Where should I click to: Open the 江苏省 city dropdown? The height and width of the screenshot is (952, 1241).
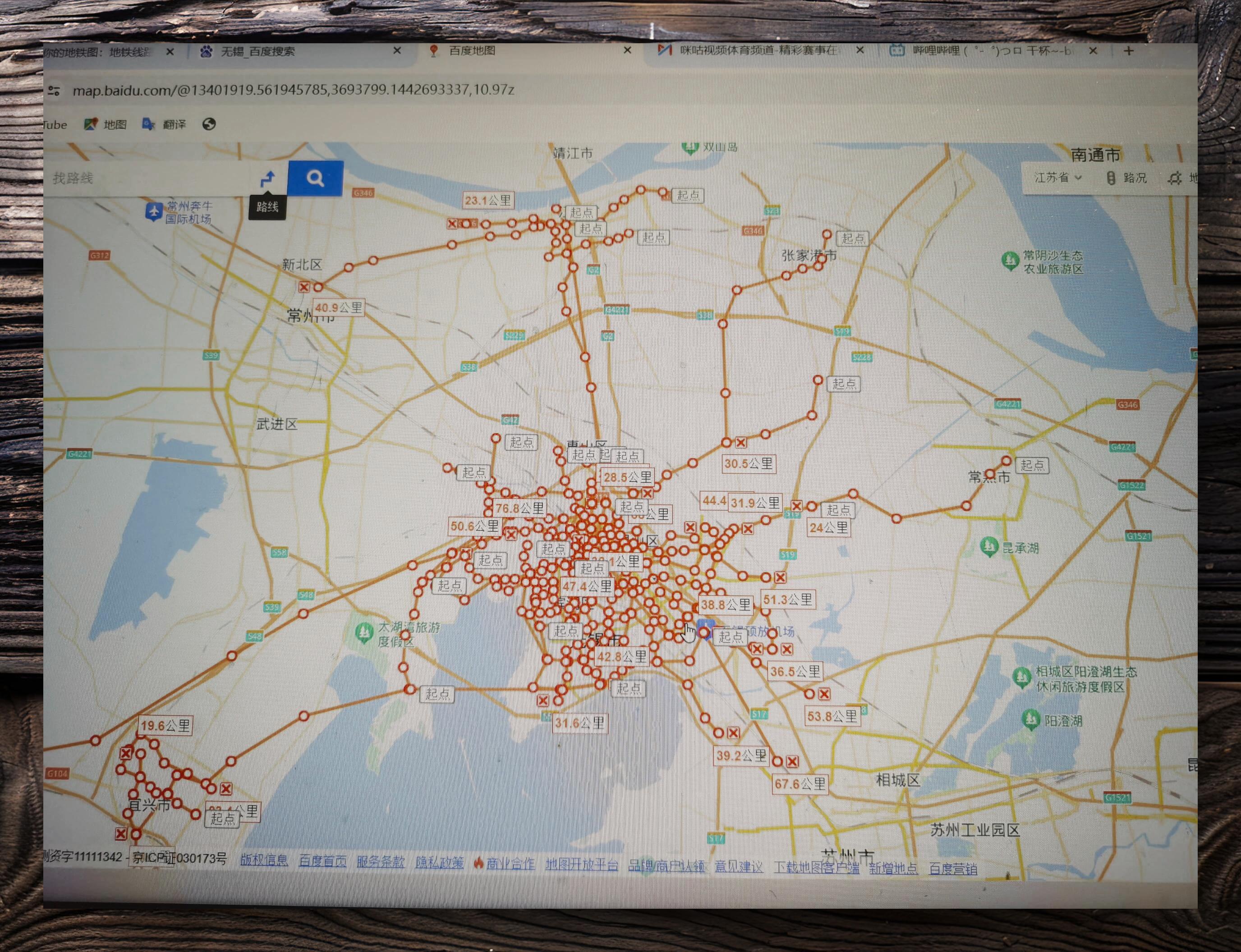[x=1058, y=177]
